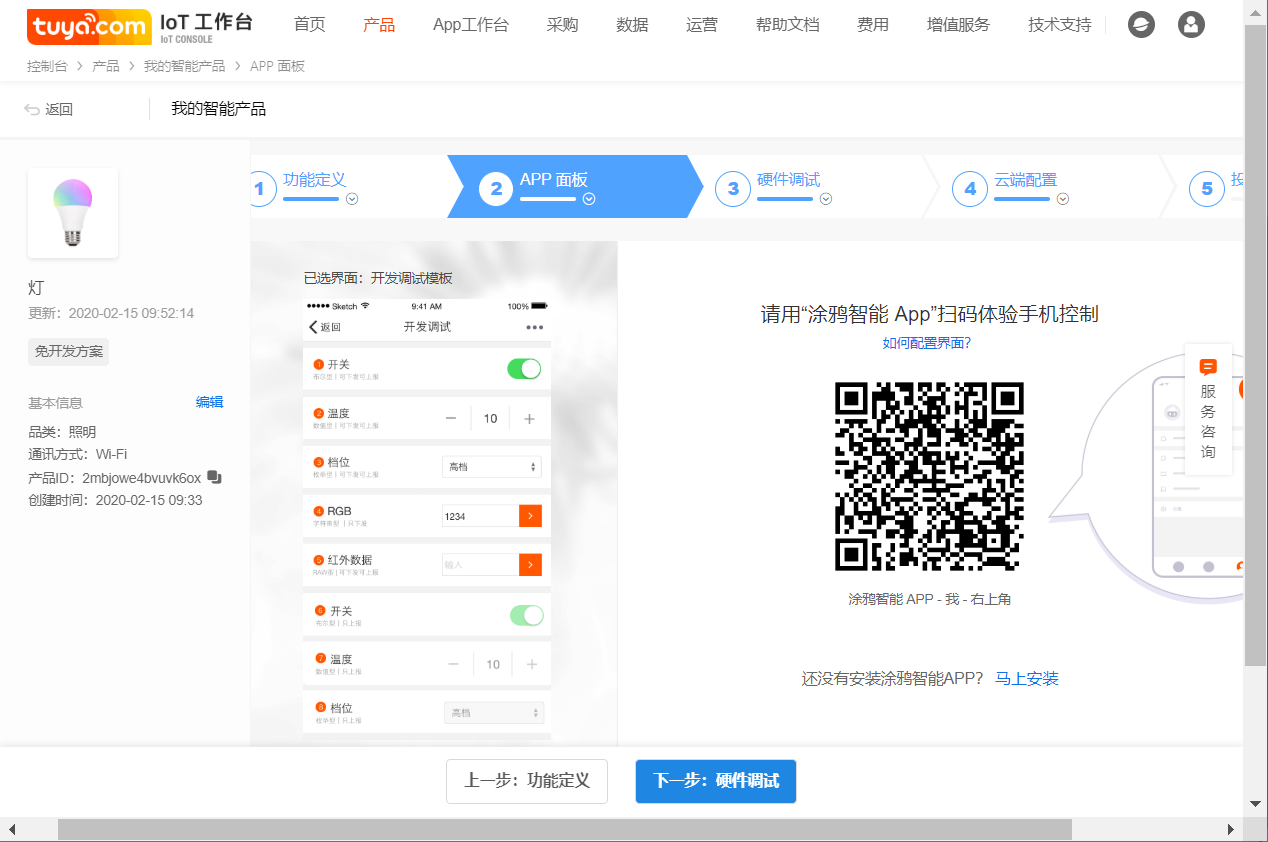
Task: Open the 档位 高档 dropdown
Action: pyautogui.click(x=492, y=467)
